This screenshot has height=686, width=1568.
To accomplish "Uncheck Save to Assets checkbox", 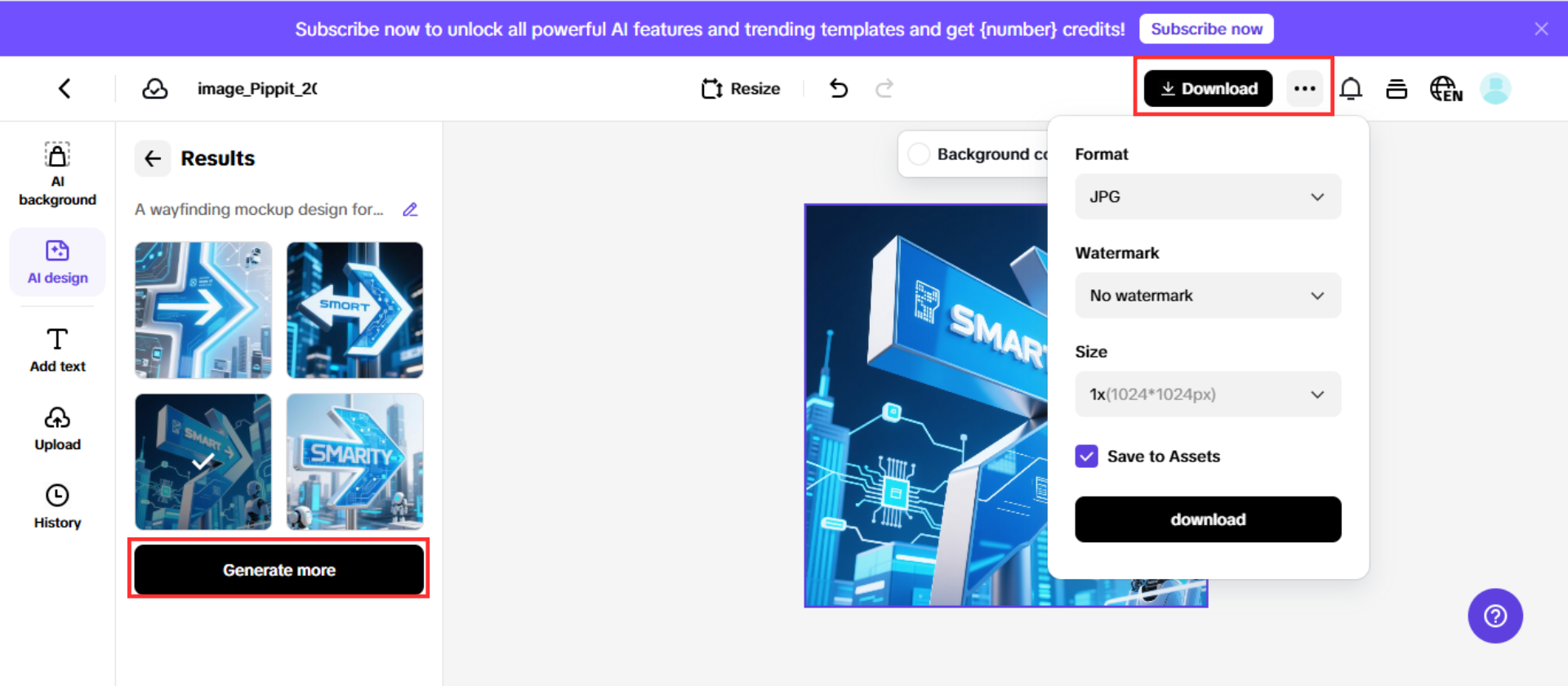I will click(1086, 457).
